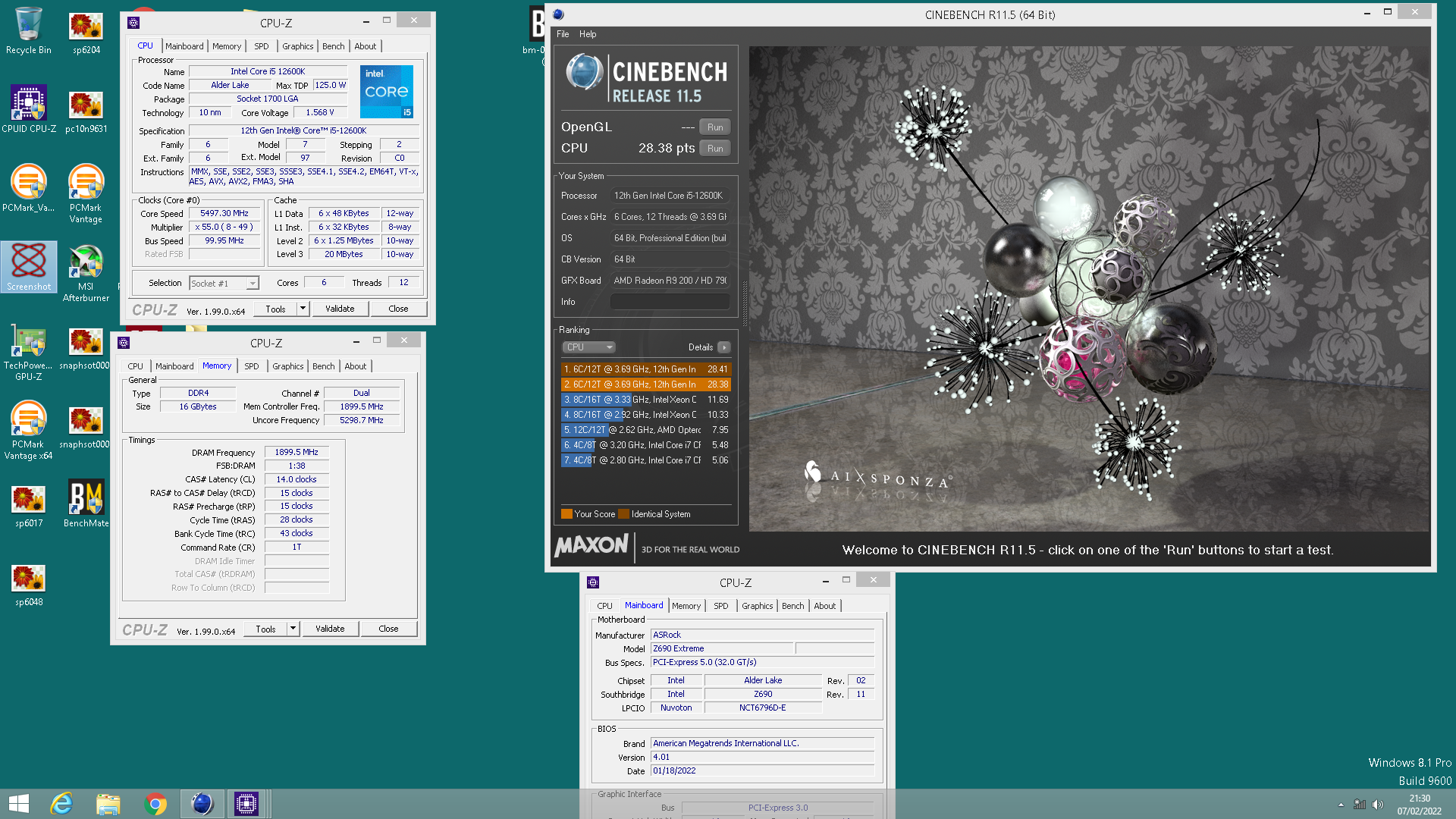The height and width of the screenshot is (819, 1456).
Task: Open SPD tab in Memory CPU-Z window
Action: [252, 366]
